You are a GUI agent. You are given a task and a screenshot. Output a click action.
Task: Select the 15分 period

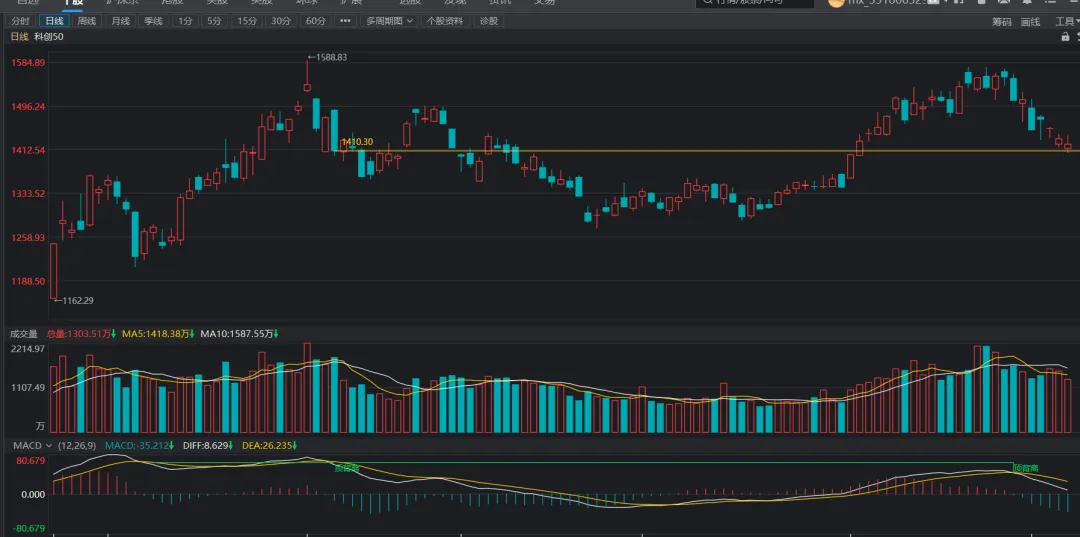pyautogui.click(x=247, y=21)
